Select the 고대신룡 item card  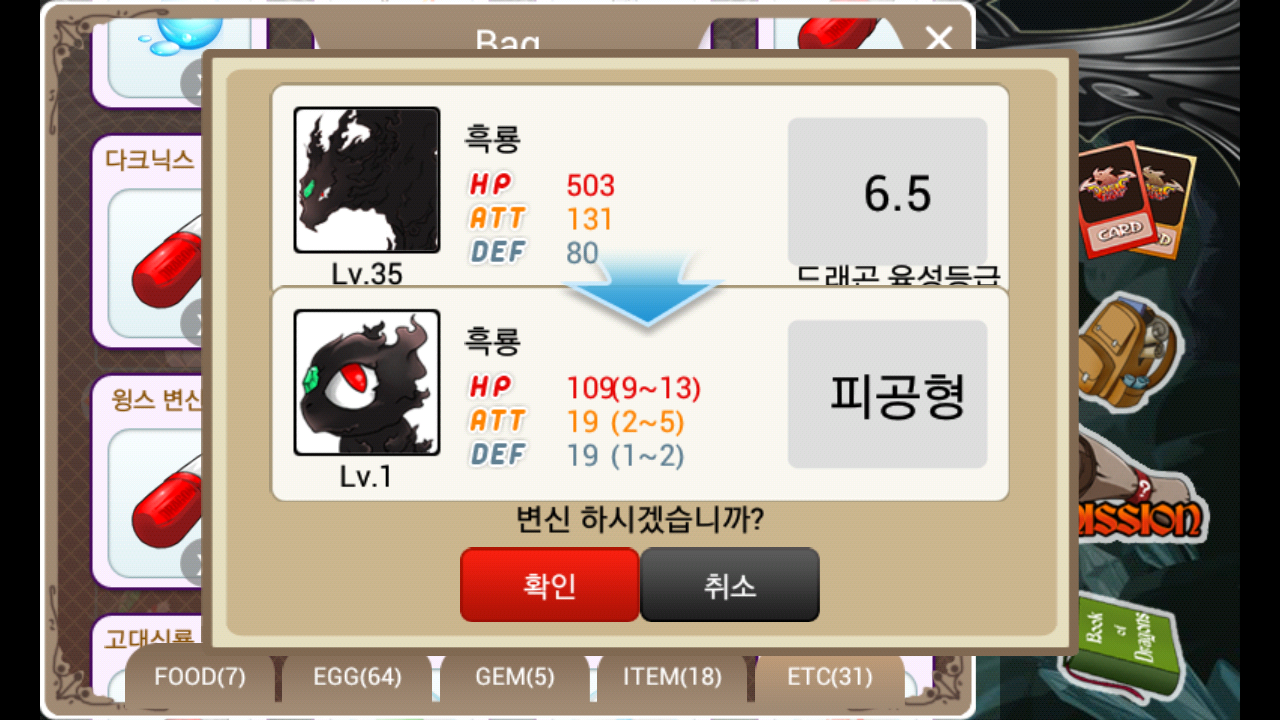click(x=150, y=638)
